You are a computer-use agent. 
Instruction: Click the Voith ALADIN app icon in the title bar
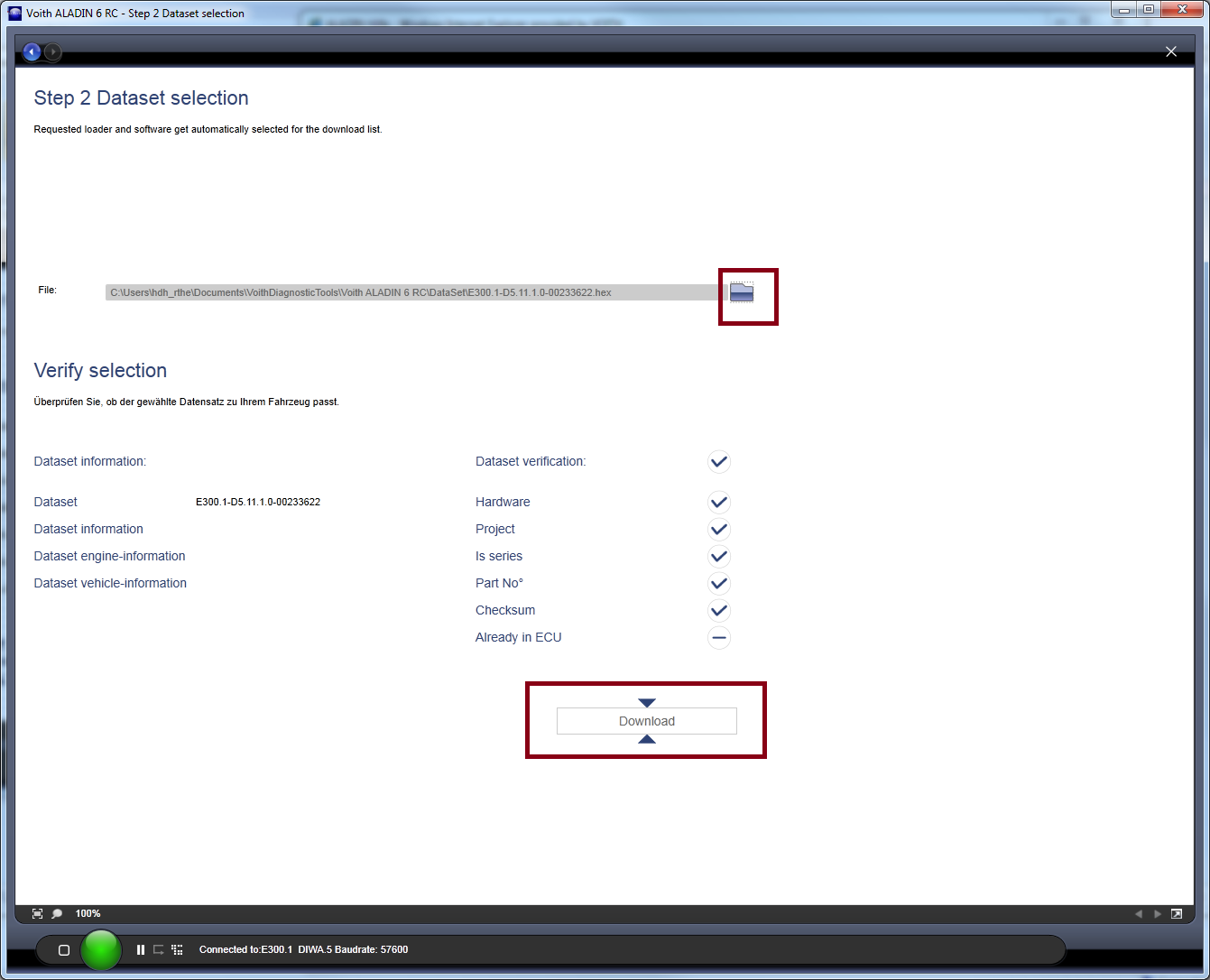click(14, 14)
